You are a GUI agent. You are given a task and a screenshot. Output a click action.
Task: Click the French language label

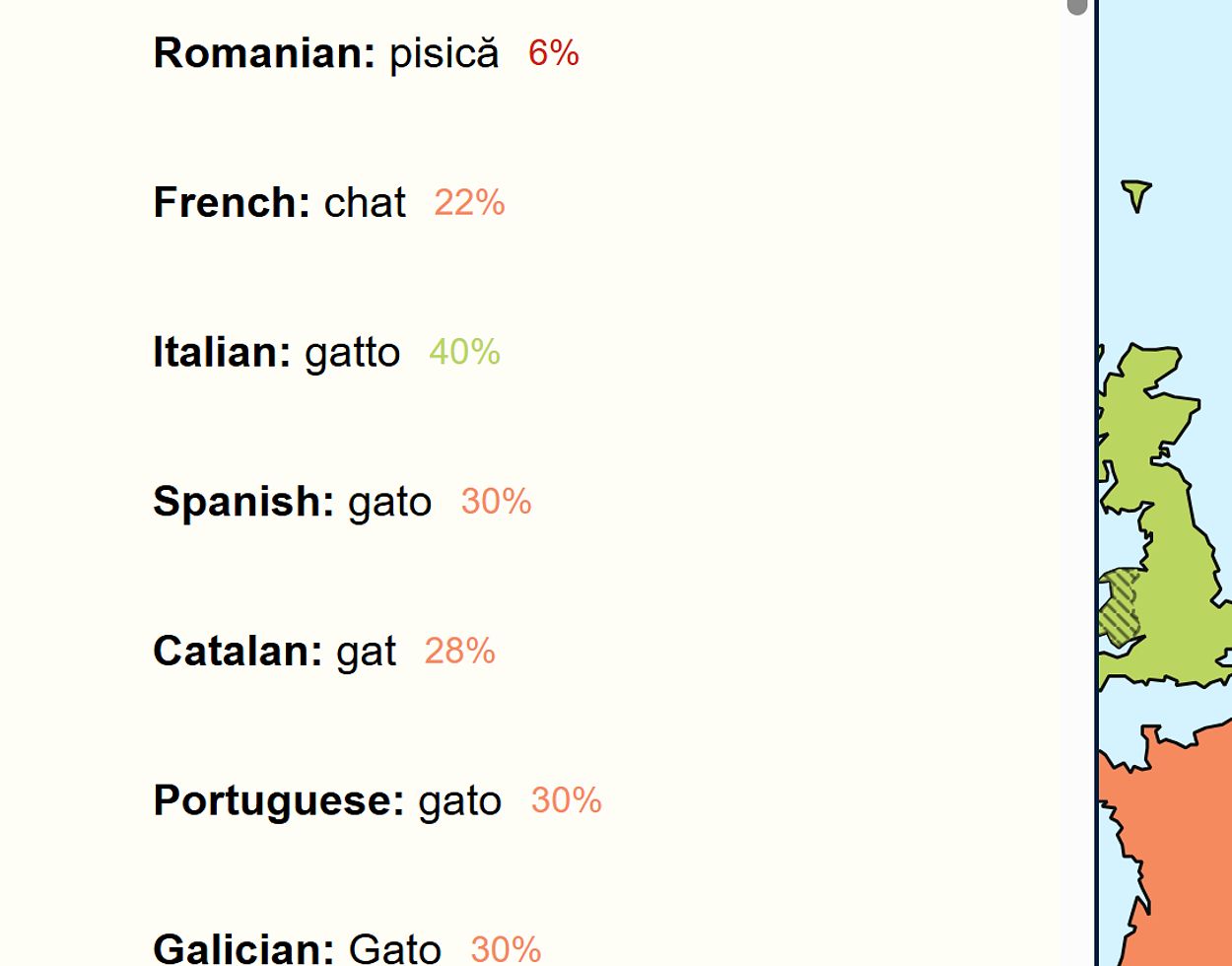pyautogui.click(x=232, y=203)
